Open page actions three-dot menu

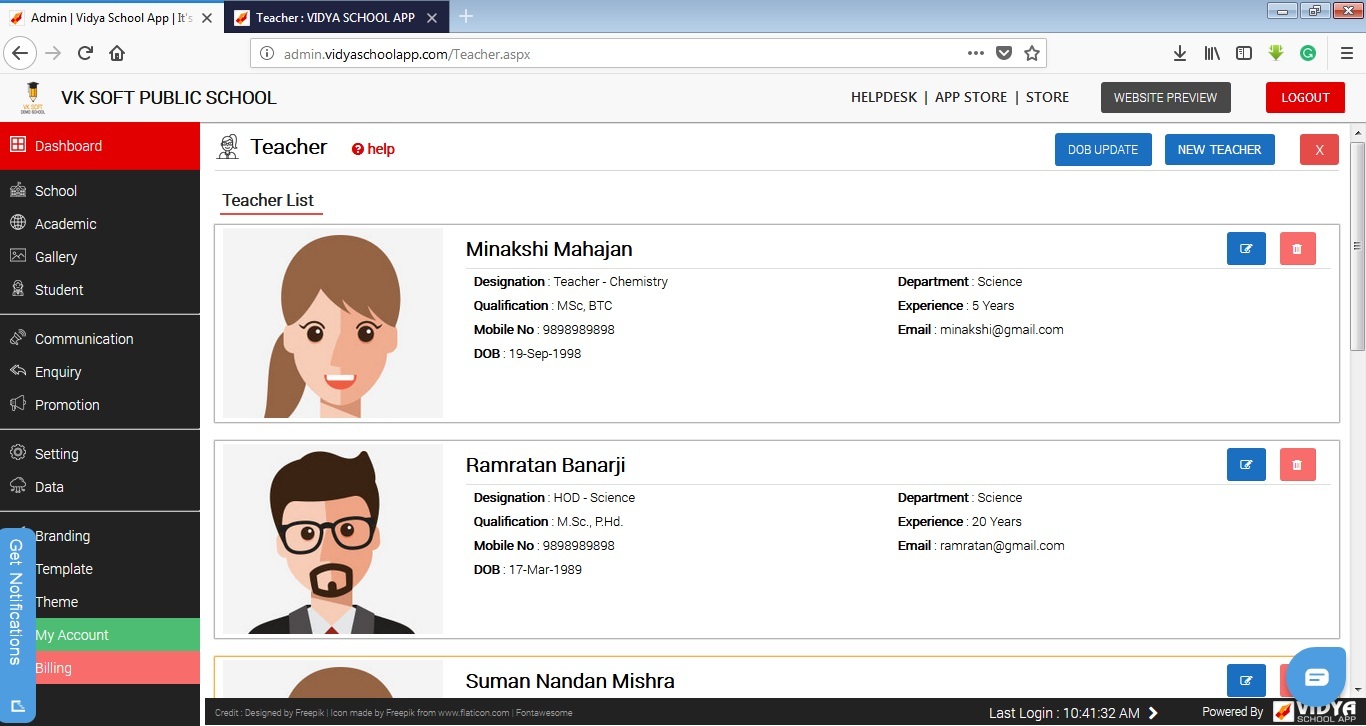976,53
